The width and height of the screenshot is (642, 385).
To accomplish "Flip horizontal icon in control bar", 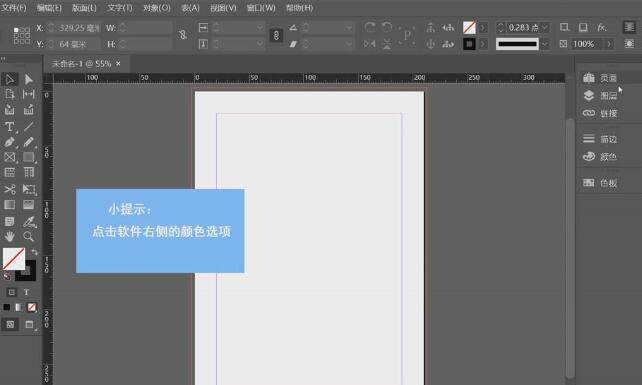I will [x=369, y=43].
